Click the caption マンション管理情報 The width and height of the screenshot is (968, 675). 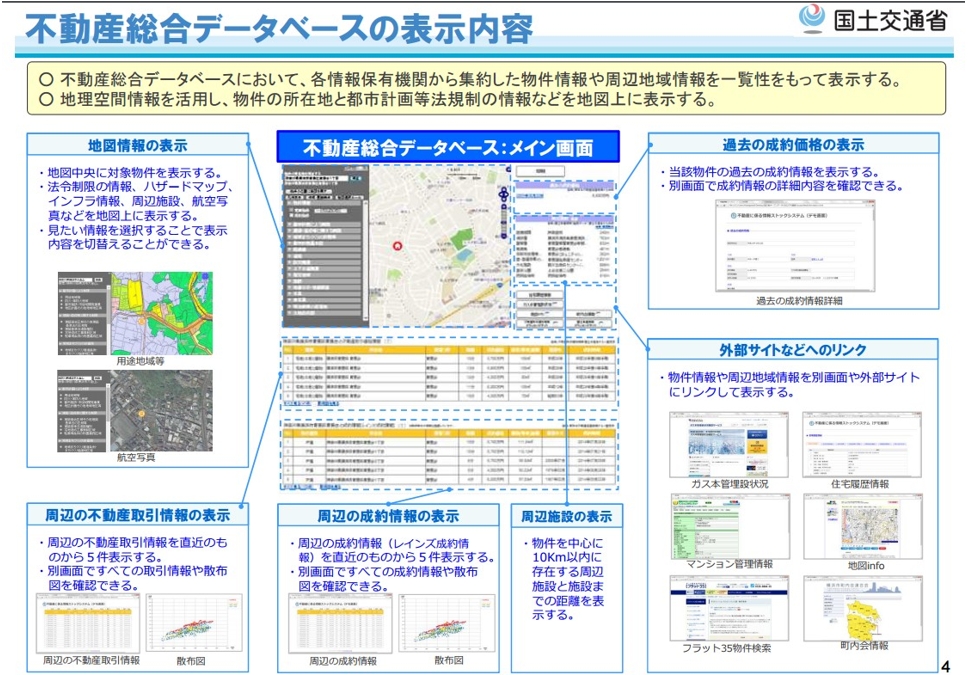(730, 564)
